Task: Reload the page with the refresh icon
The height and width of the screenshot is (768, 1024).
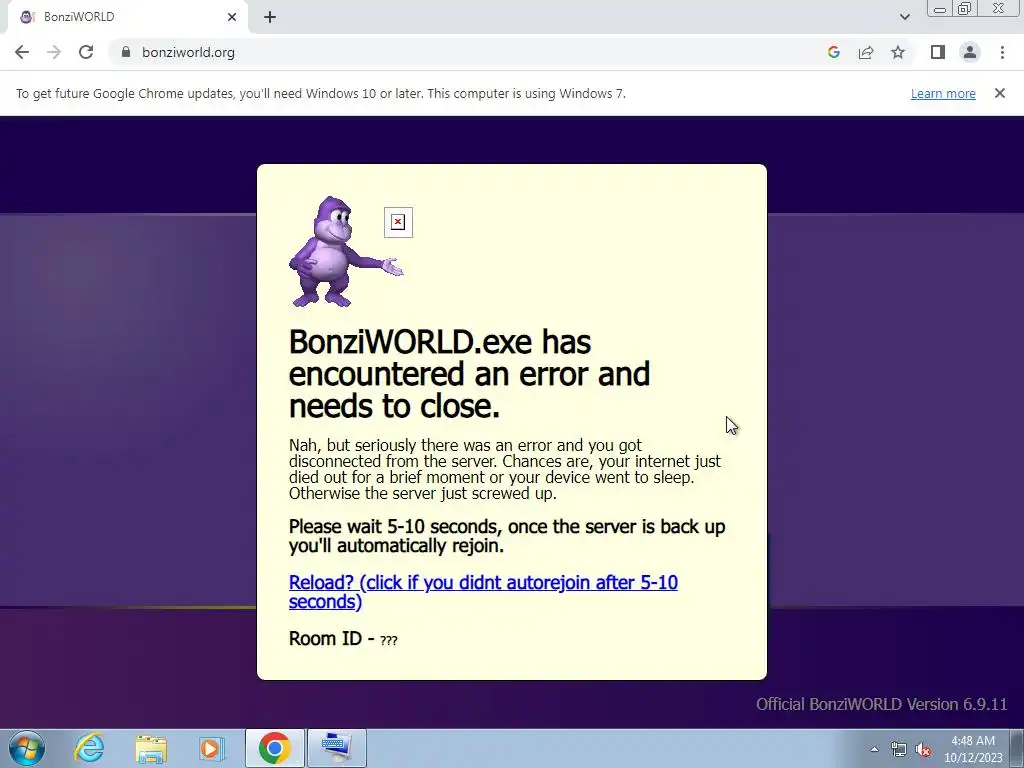Action: click(86, 52)
